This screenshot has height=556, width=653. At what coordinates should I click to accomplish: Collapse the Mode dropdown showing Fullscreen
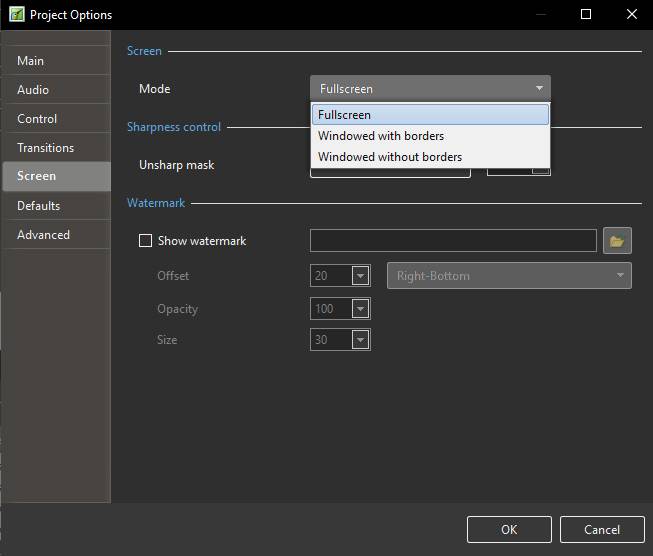tap(430, 88)
